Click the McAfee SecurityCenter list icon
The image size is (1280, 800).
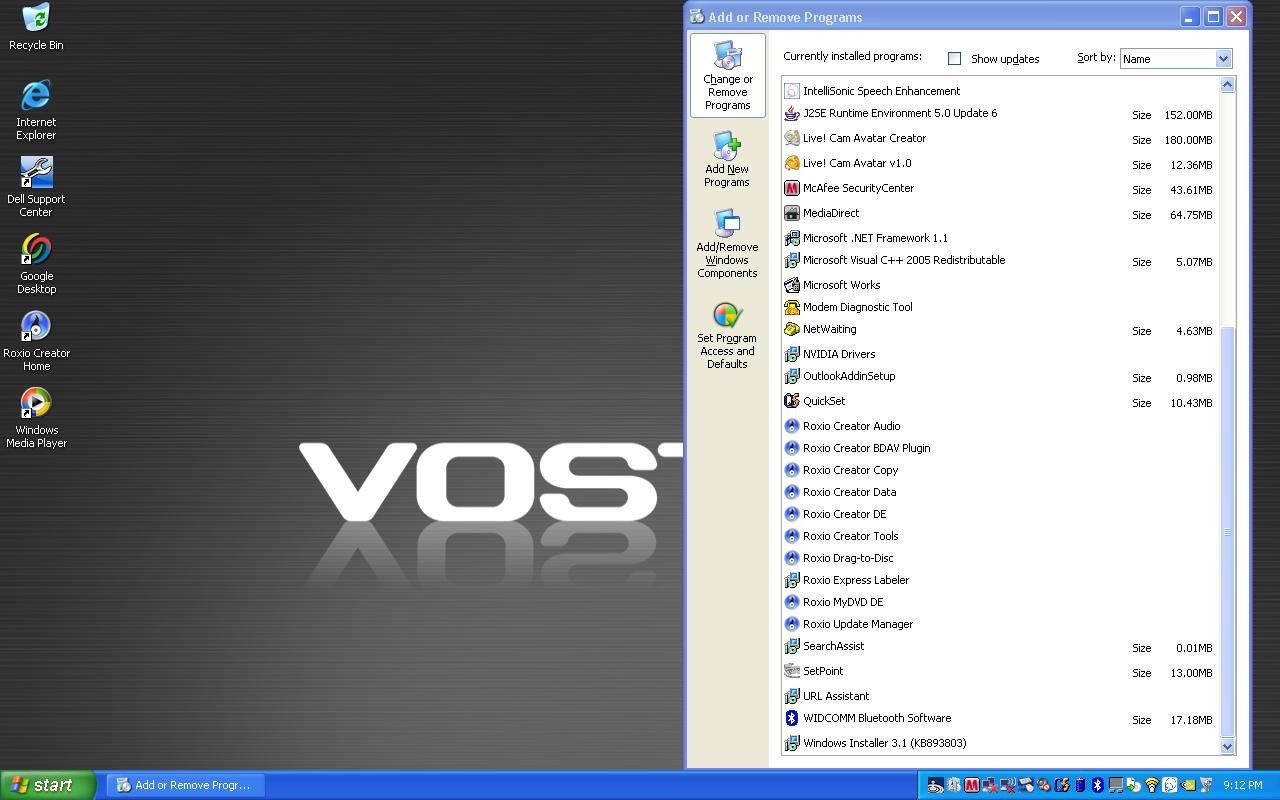click(792, 189)
